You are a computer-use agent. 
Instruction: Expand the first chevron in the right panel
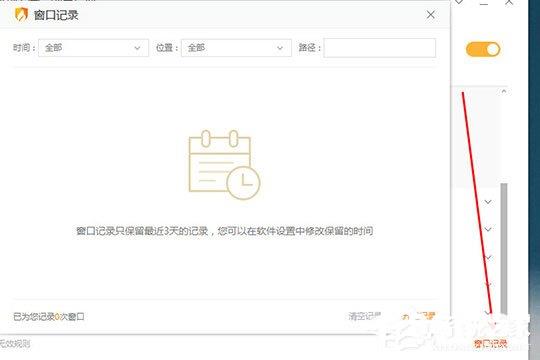488,202
